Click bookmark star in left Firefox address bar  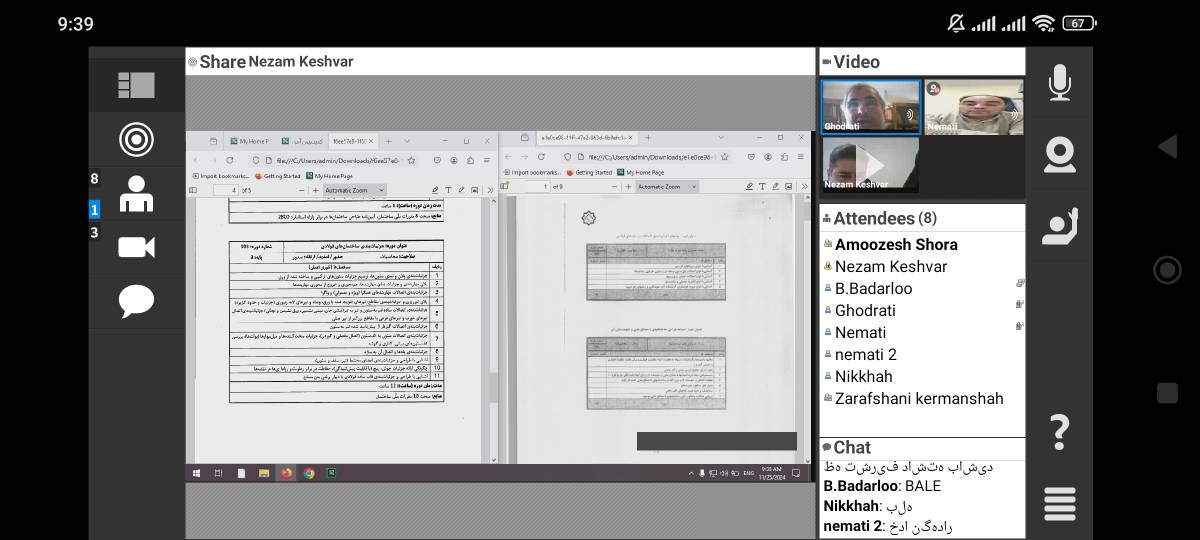[x=411, y=160]
